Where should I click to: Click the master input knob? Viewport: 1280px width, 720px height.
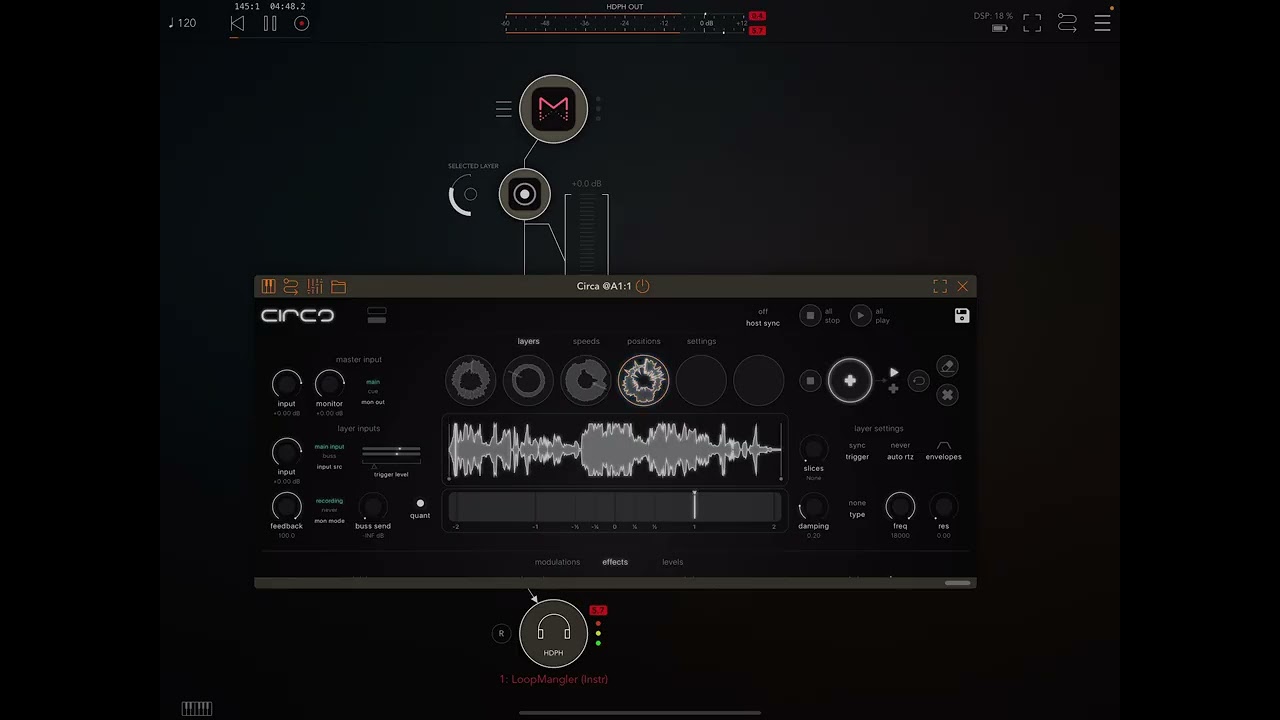tap(286, 384)
